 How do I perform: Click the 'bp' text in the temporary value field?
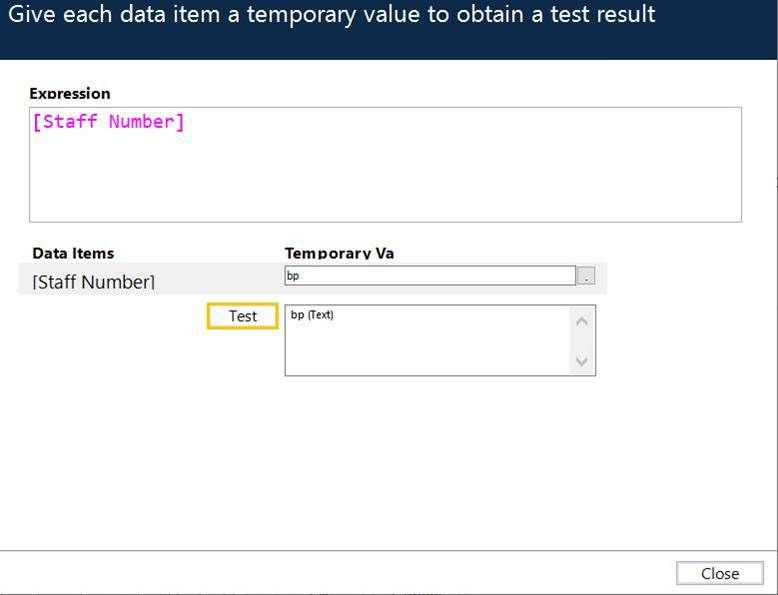[x=293, y=275]
